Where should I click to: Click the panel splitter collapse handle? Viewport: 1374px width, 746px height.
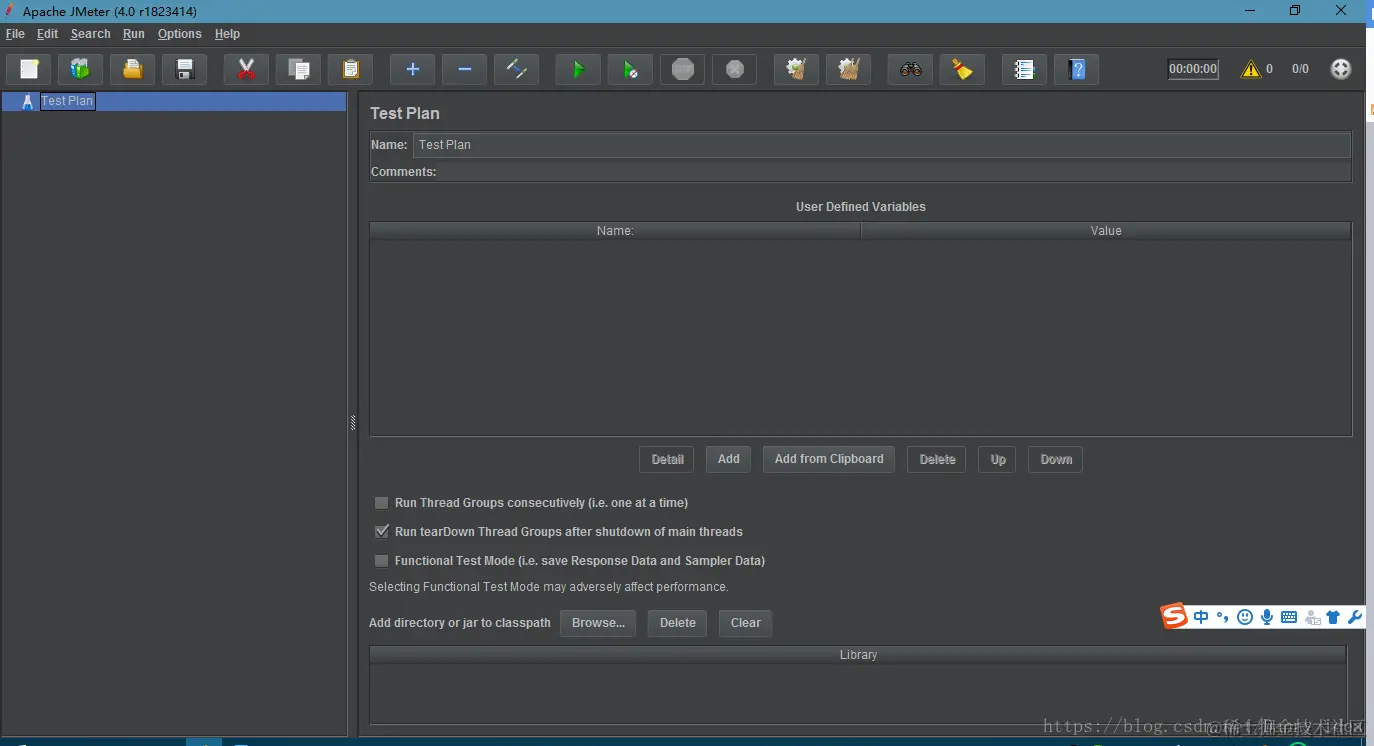point(353,423)
